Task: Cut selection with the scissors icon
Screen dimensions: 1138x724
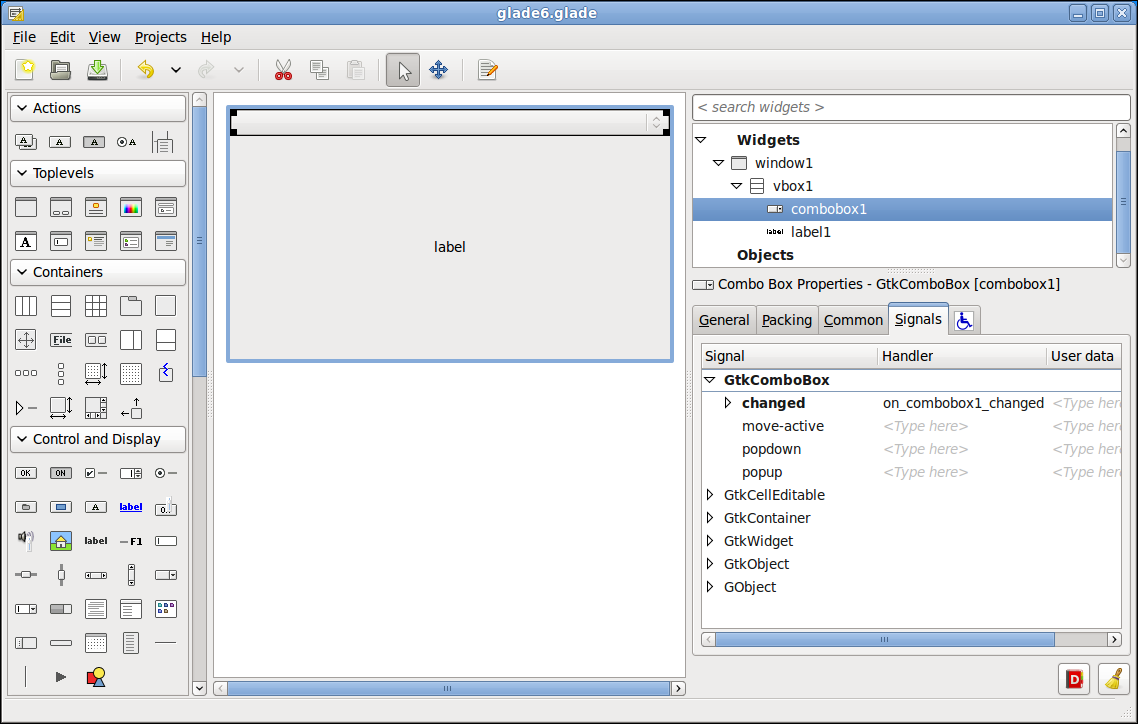Action: click(283, 70)
